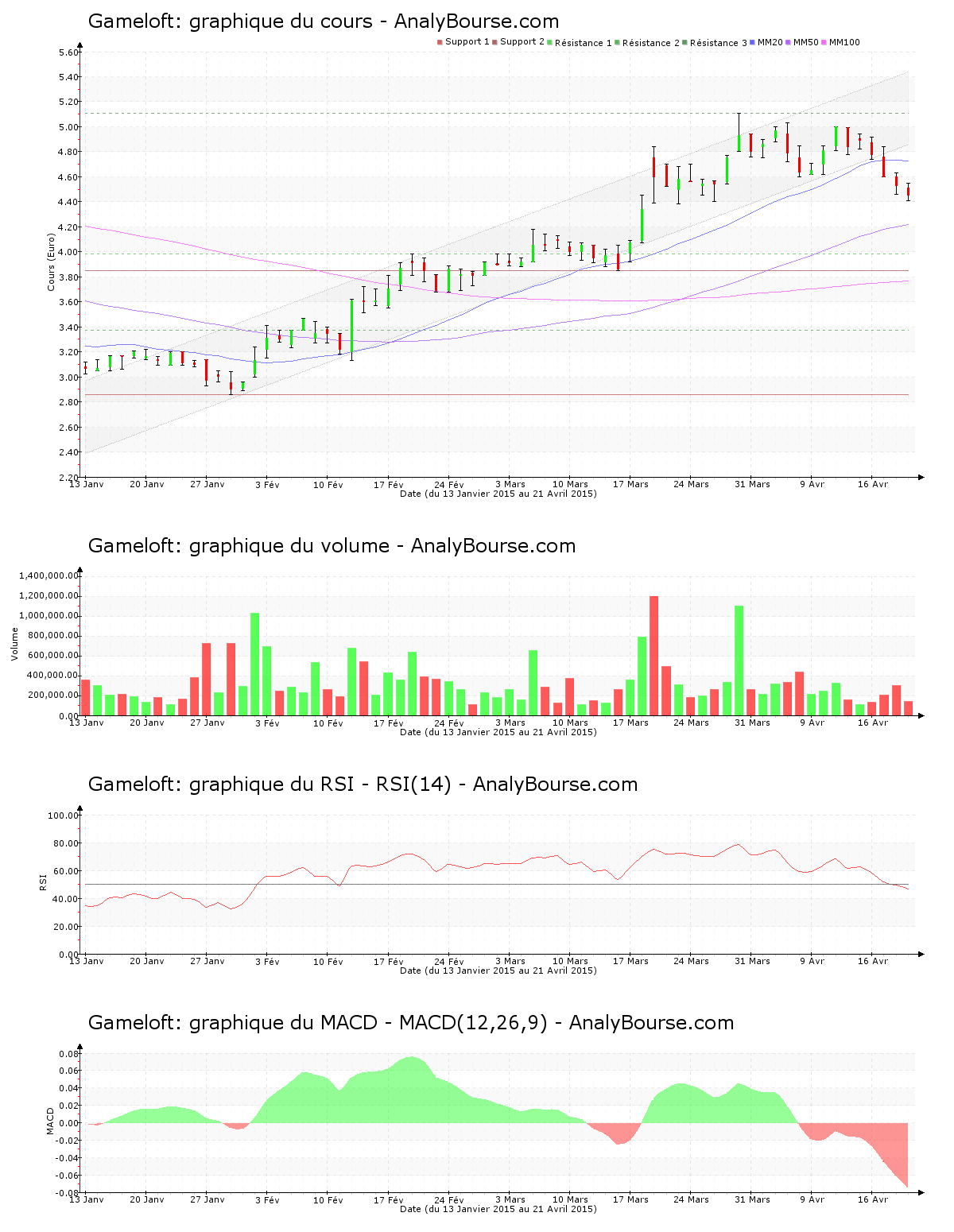Select the 'Résistance 3' legend label

pyautogui.click(x=719, y=43)
